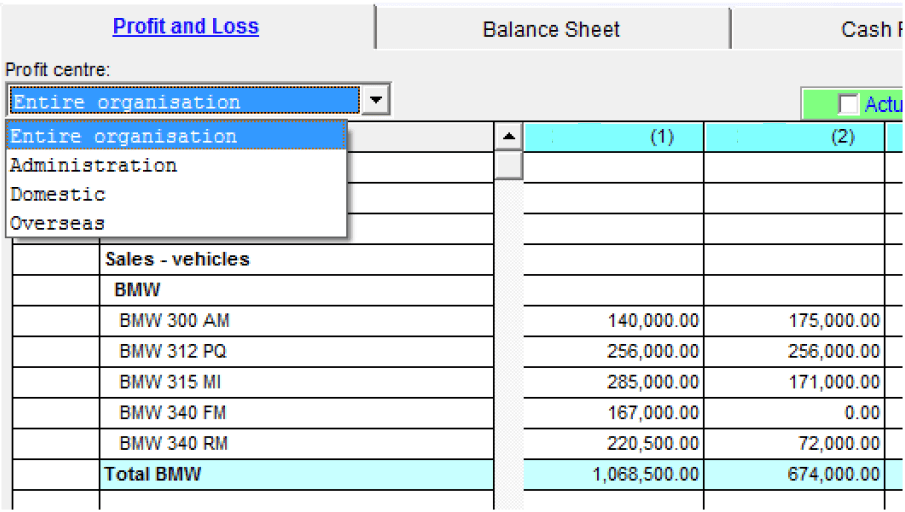
Task: Click the scrollbar up arrow
Action: coord(509,136)
